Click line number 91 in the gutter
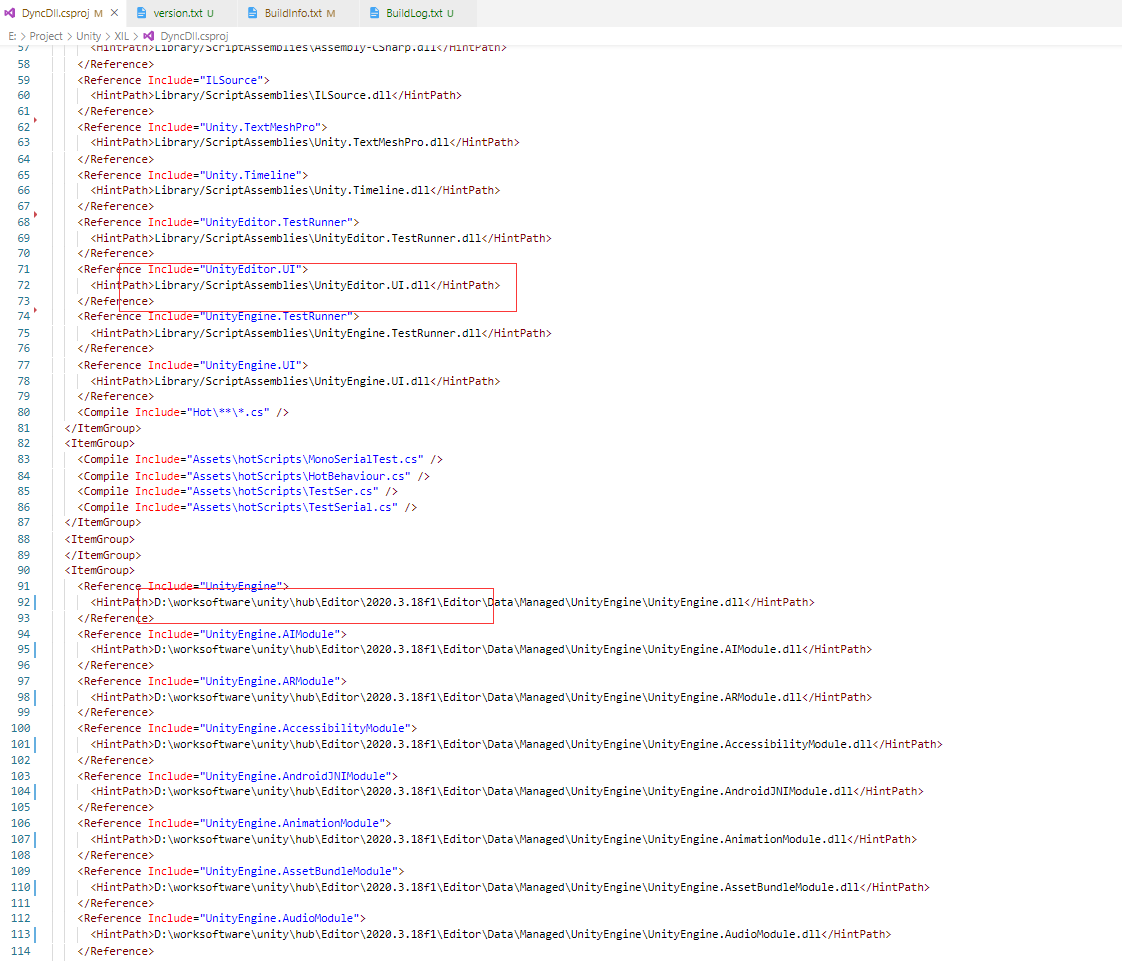This screenshot has width=1122, height=961. pyautogui.click(x=24, y=586)
